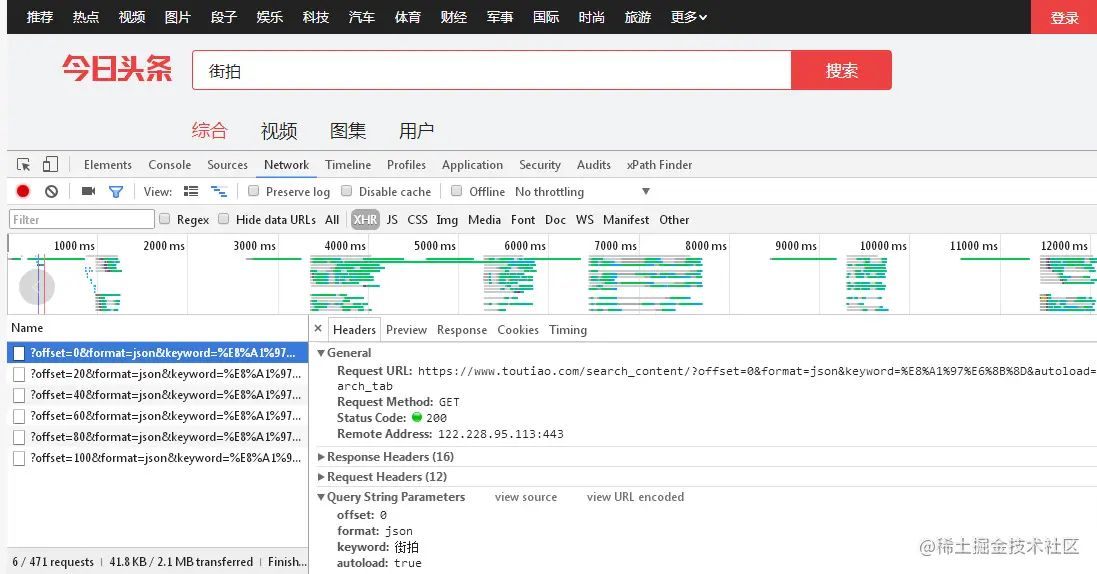The width and height of the screenshot is (1097, 574).
Task: Close the request details pane with X
Action: pos(318,328)
